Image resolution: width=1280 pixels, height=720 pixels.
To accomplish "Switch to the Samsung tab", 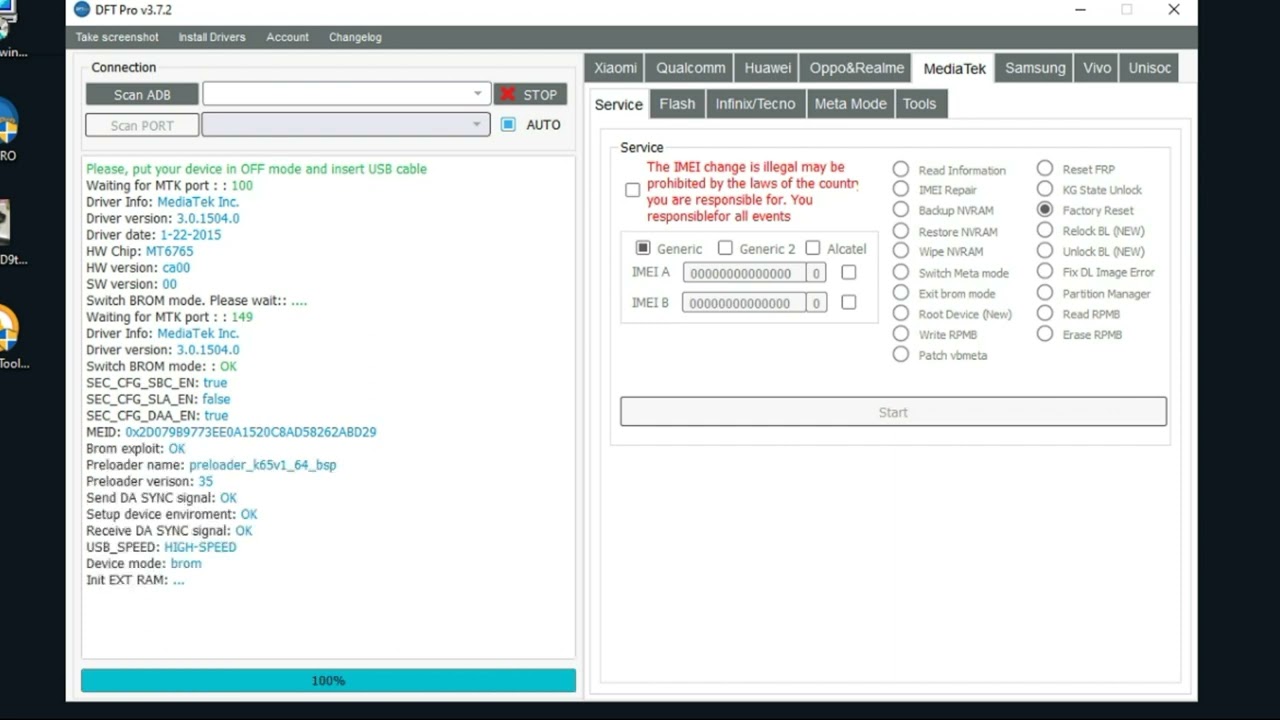I will click(1035, 68).
